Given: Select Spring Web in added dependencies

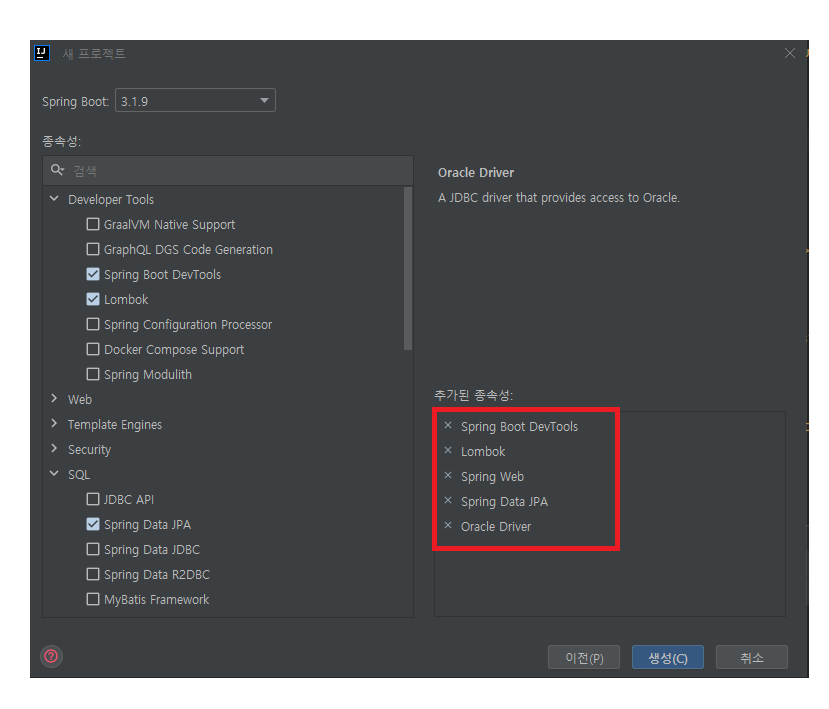Looking at the screenshot, I should pos(492,476).
